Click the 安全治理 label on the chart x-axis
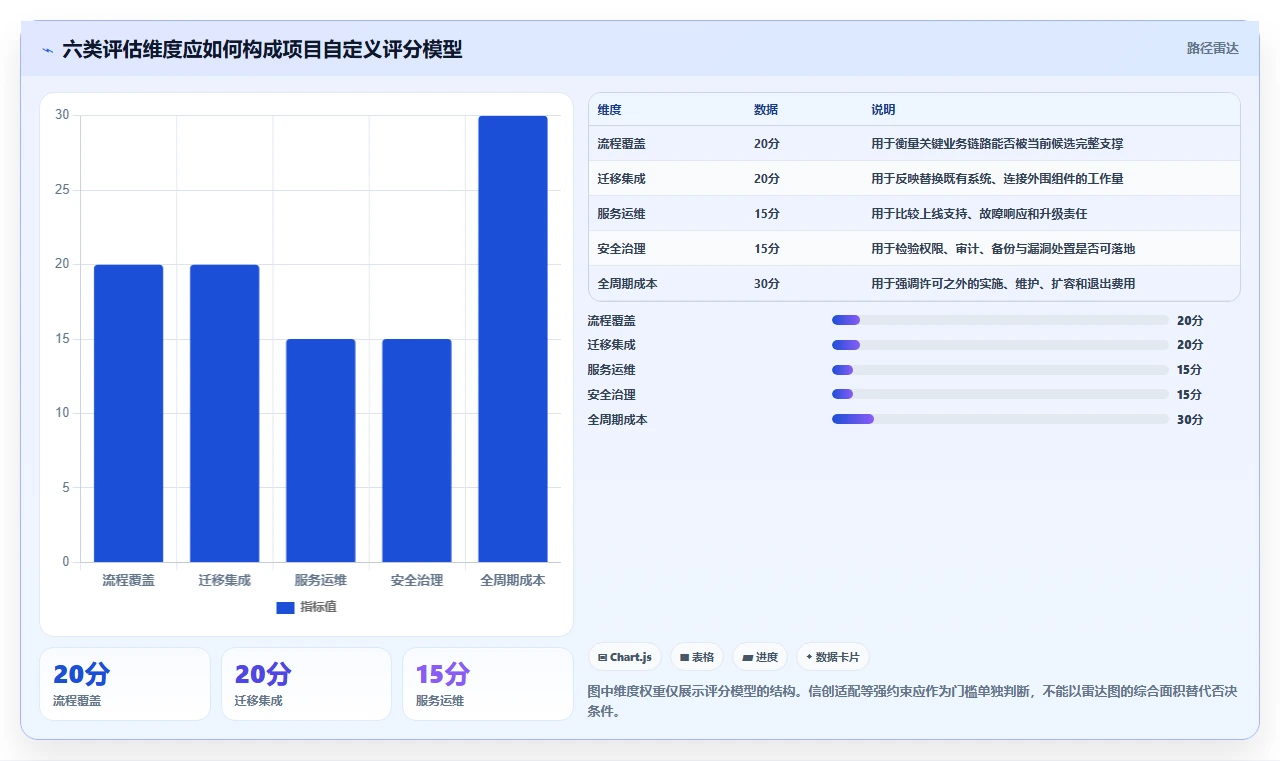Viewport: 1280px width, 761px height. click(x=416, y=580)
